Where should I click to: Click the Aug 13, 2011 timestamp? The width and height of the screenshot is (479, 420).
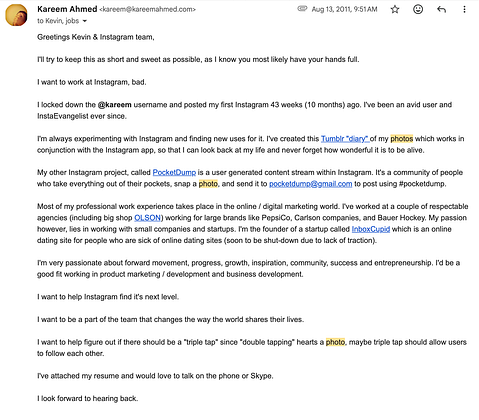click(x=344, y=9)
